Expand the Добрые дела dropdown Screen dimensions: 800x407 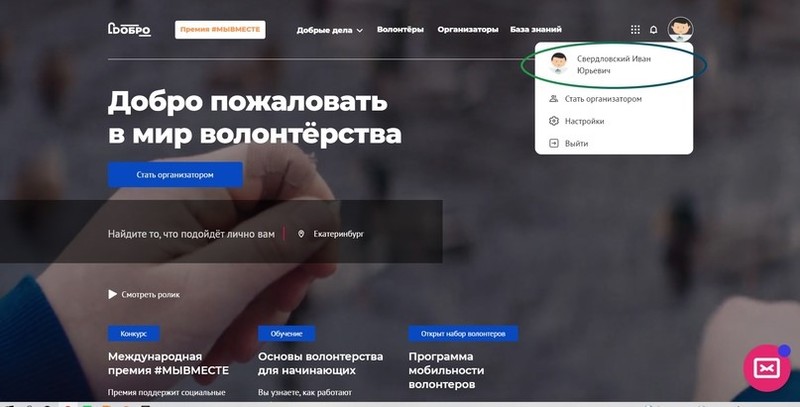[x=330, y=30]
